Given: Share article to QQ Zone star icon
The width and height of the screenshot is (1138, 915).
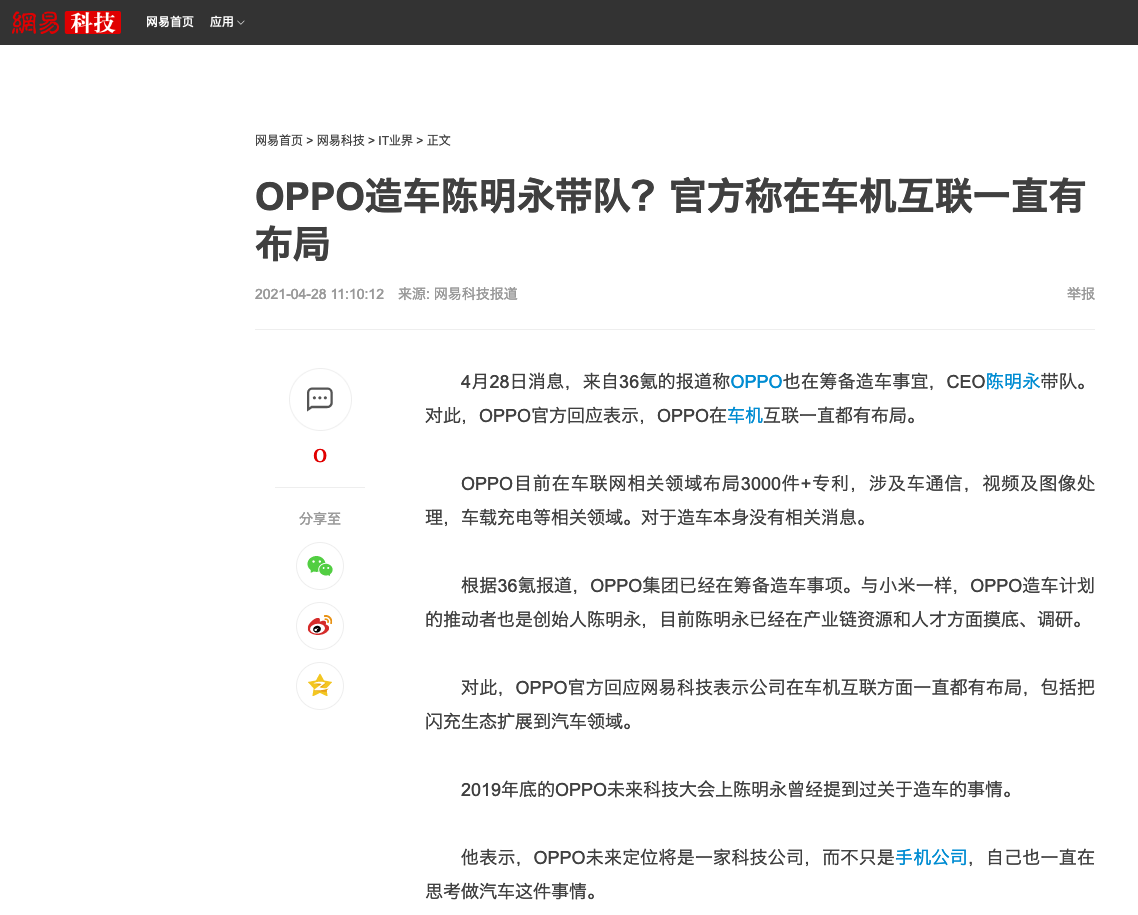Looking at the screenshot, I should (320, 686).
